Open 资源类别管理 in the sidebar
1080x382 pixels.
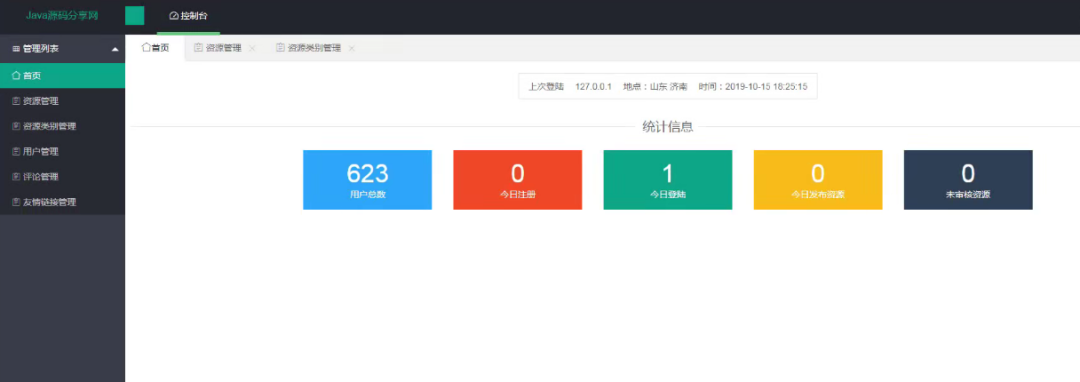63,127
